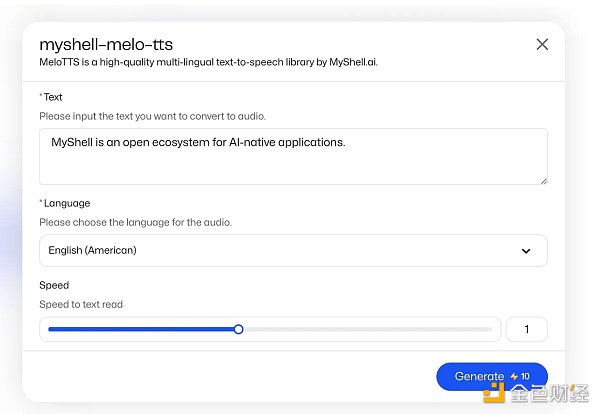
Task: Focus the Speed value box showing 1
Action: tap(527, 329)
